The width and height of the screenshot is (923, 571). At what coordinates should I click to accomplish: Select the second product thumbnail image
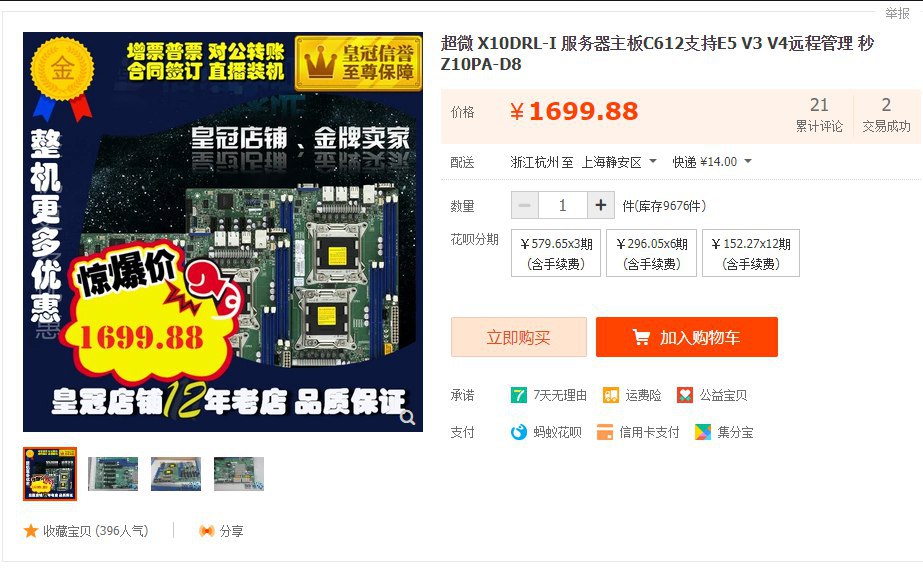113,474
